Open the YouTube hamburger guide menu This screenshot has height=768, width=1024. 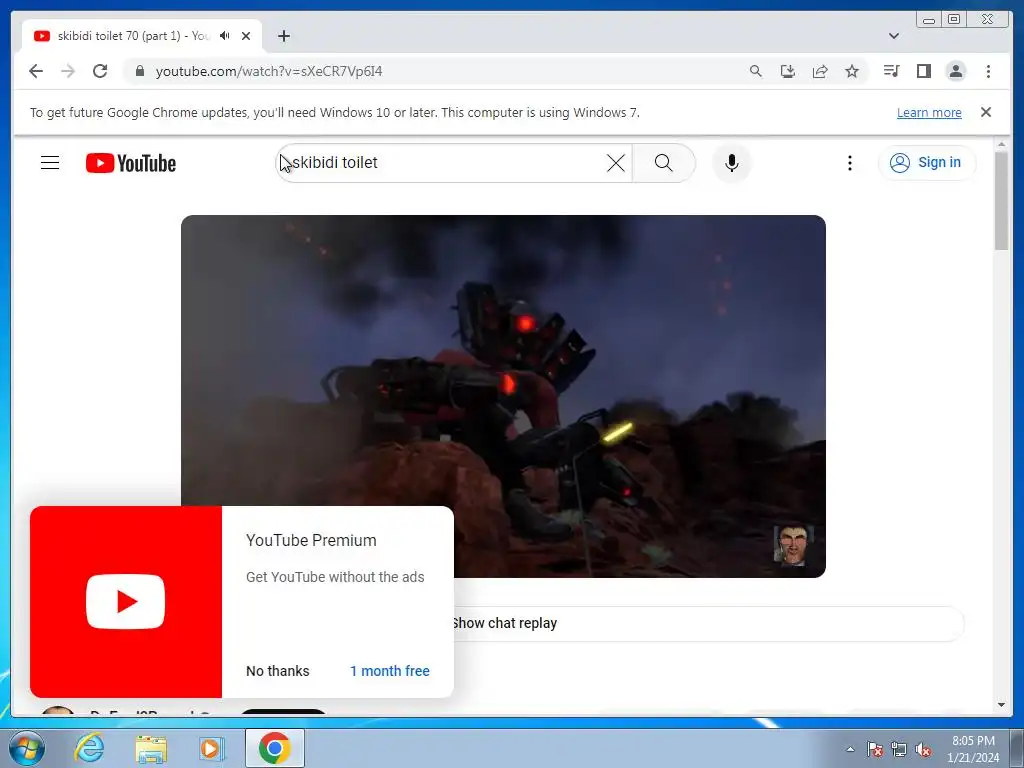click(x=50, y=163)
